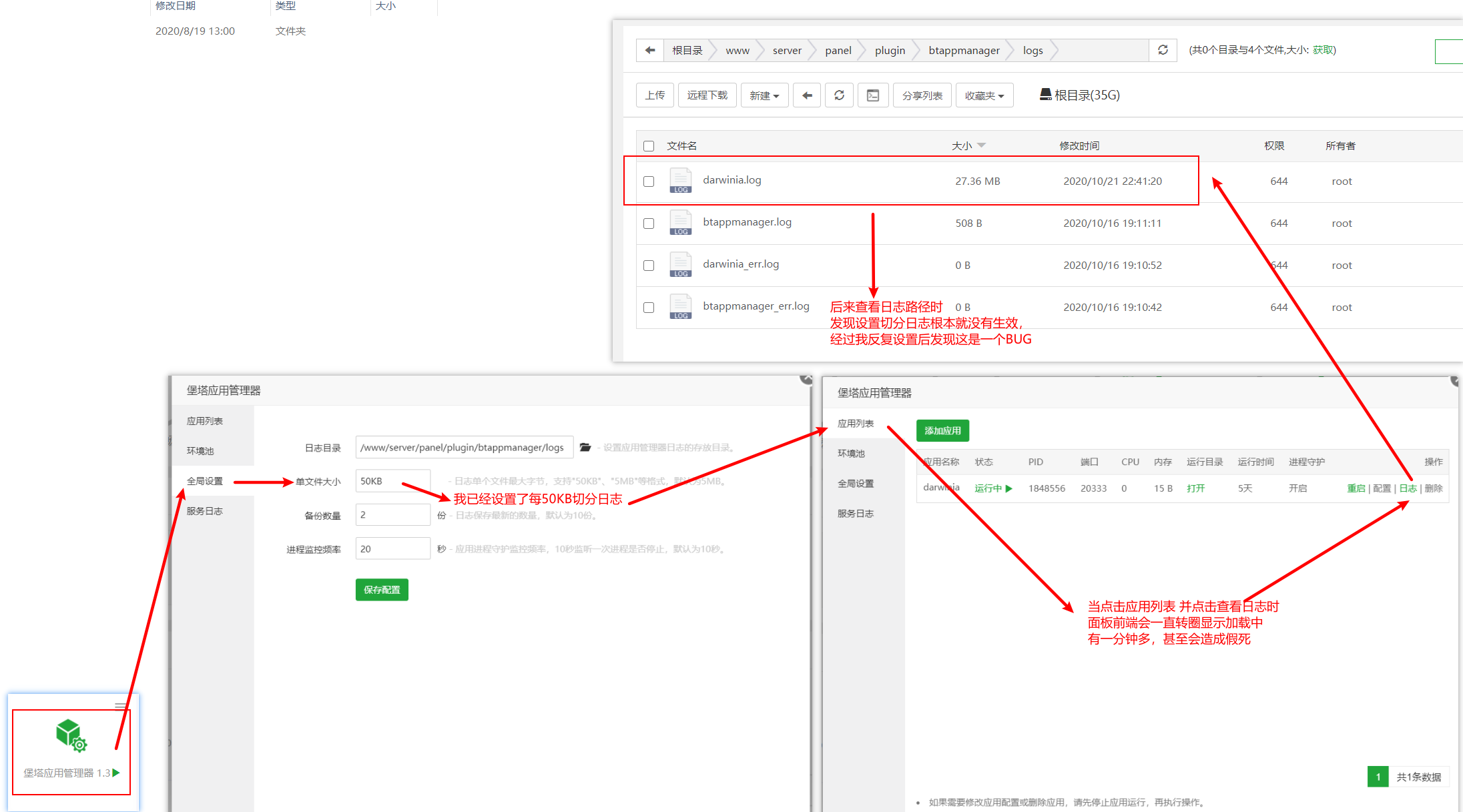Open 服务日志 tab in left settings window

205,511
